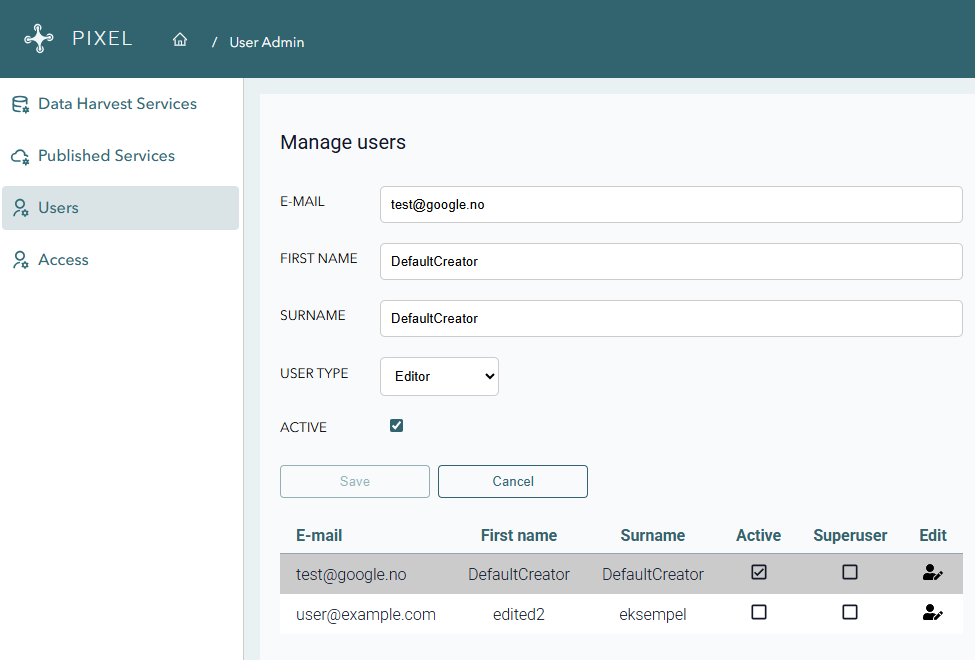Click the User Admin breadcrumb link
This screenshot has height=660, width=975.
[x=267, y=42]
